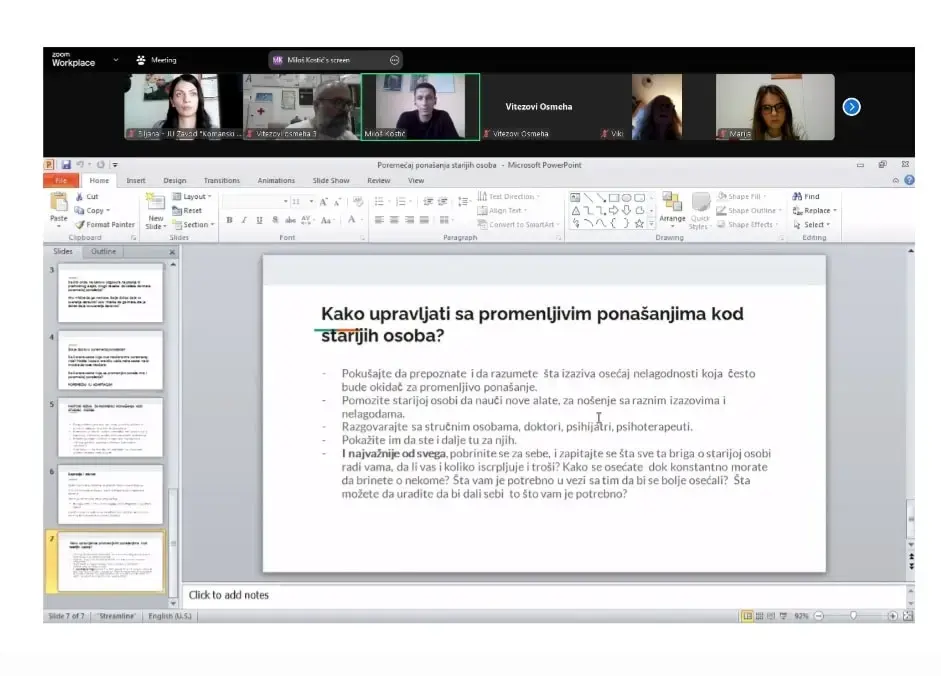Image resolution: width=941 pixels, height=676 pixels.
Task: Toggle text Shadow formatting
Action: (275, 220)
